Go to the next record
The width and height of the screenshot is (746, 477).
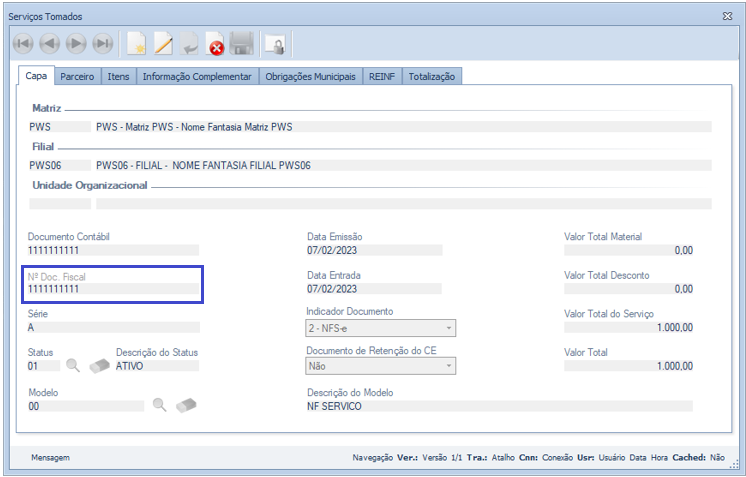click(76, 44)
